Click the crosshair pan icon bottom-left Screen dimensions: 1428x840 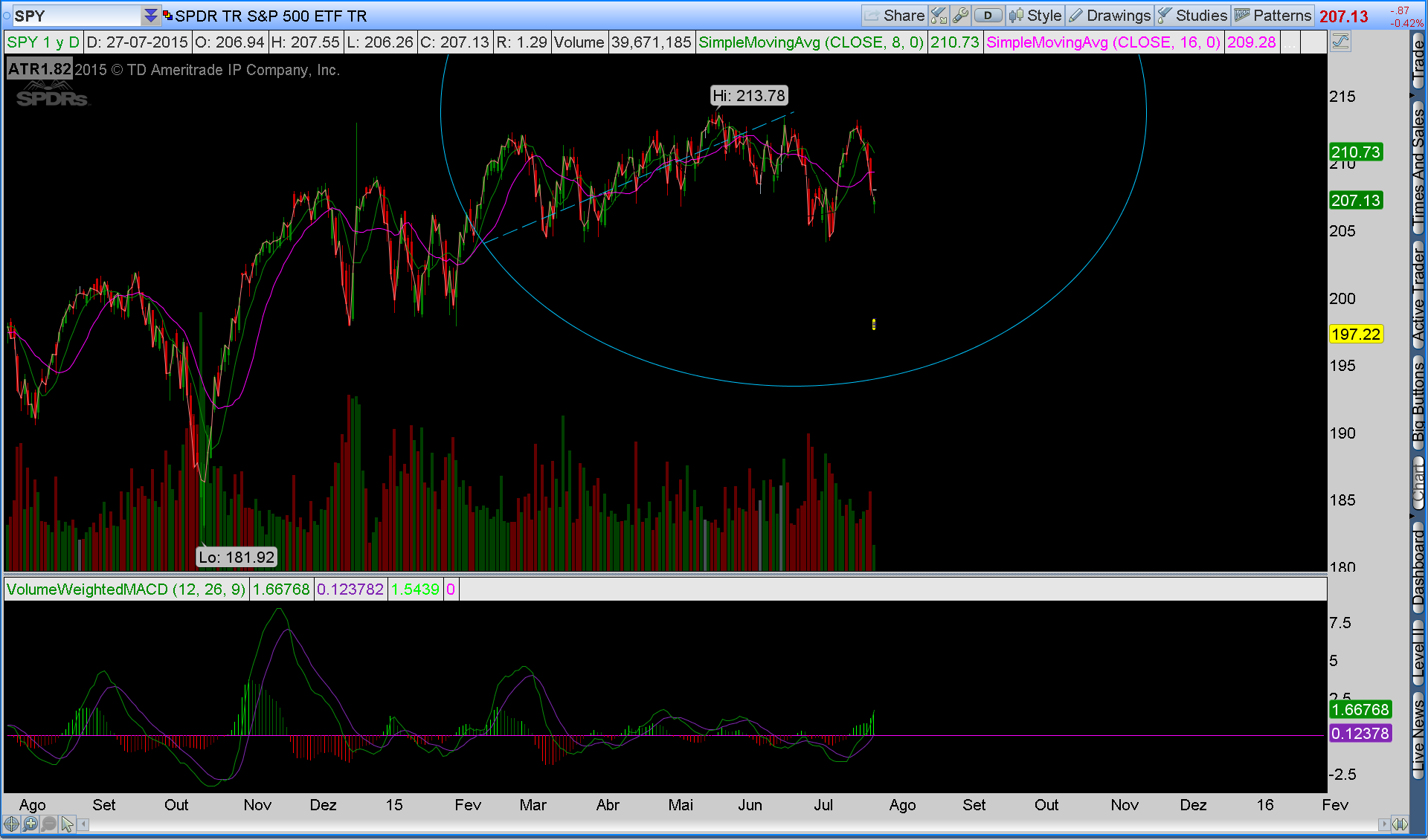[x=11, y=824]
